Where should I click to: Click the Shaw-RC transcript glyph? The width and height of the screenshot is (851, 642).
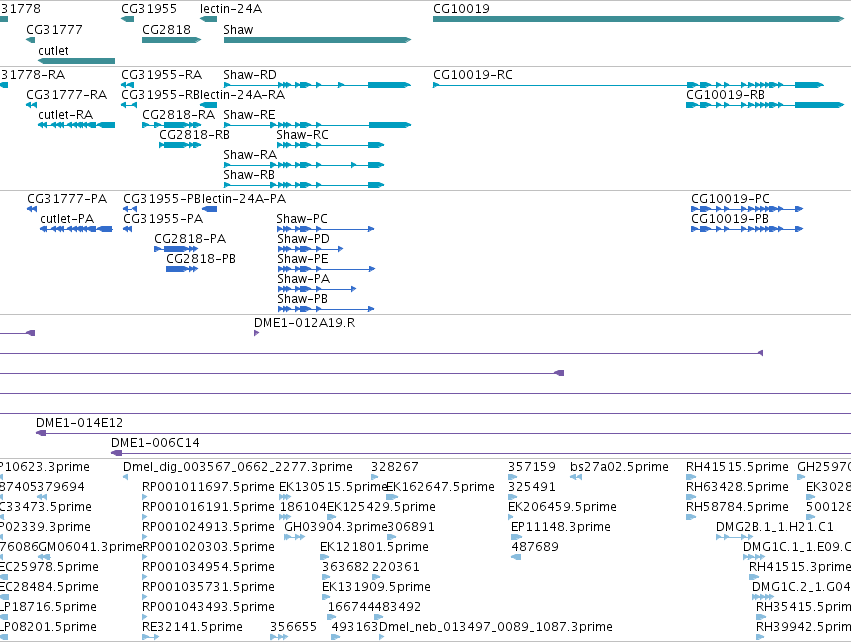(x=331, y=145)
